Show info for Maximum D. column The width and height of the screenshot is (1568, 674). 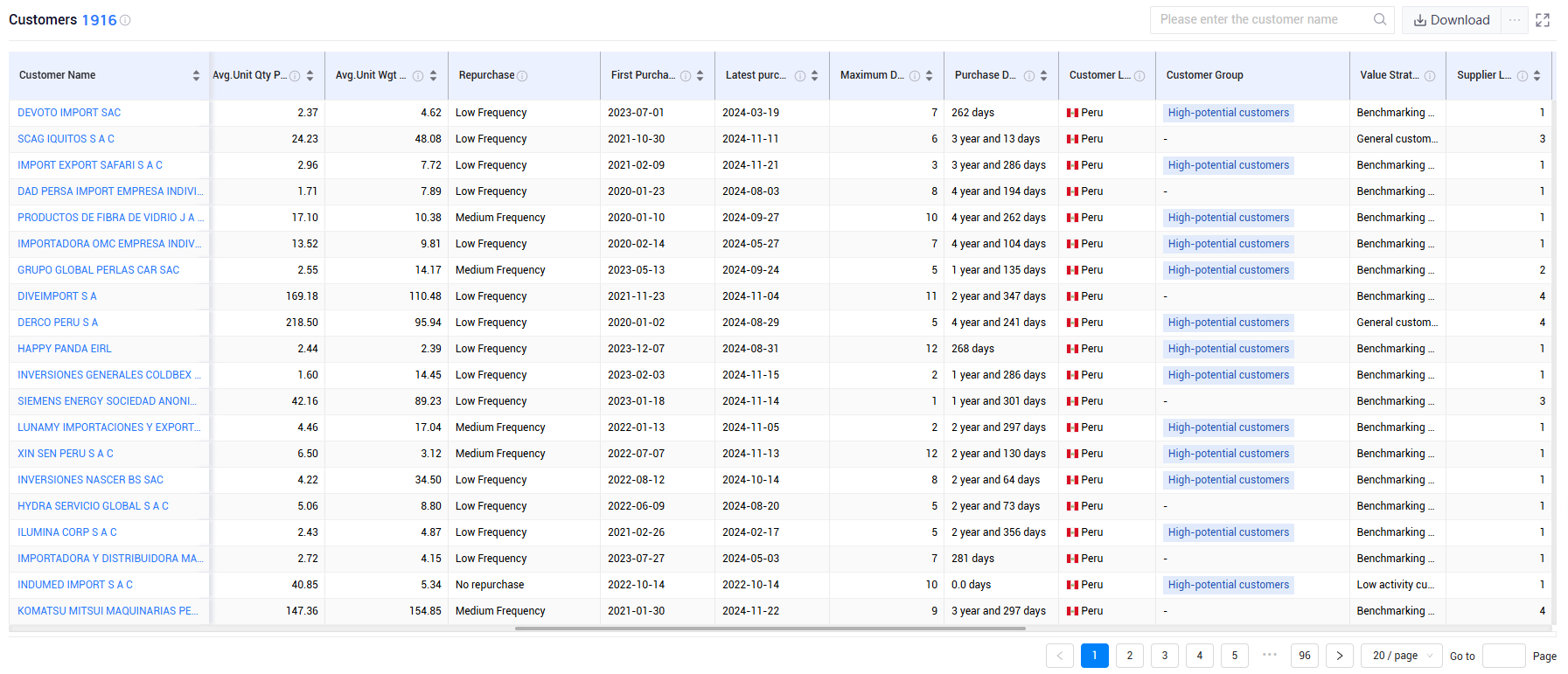915,76
